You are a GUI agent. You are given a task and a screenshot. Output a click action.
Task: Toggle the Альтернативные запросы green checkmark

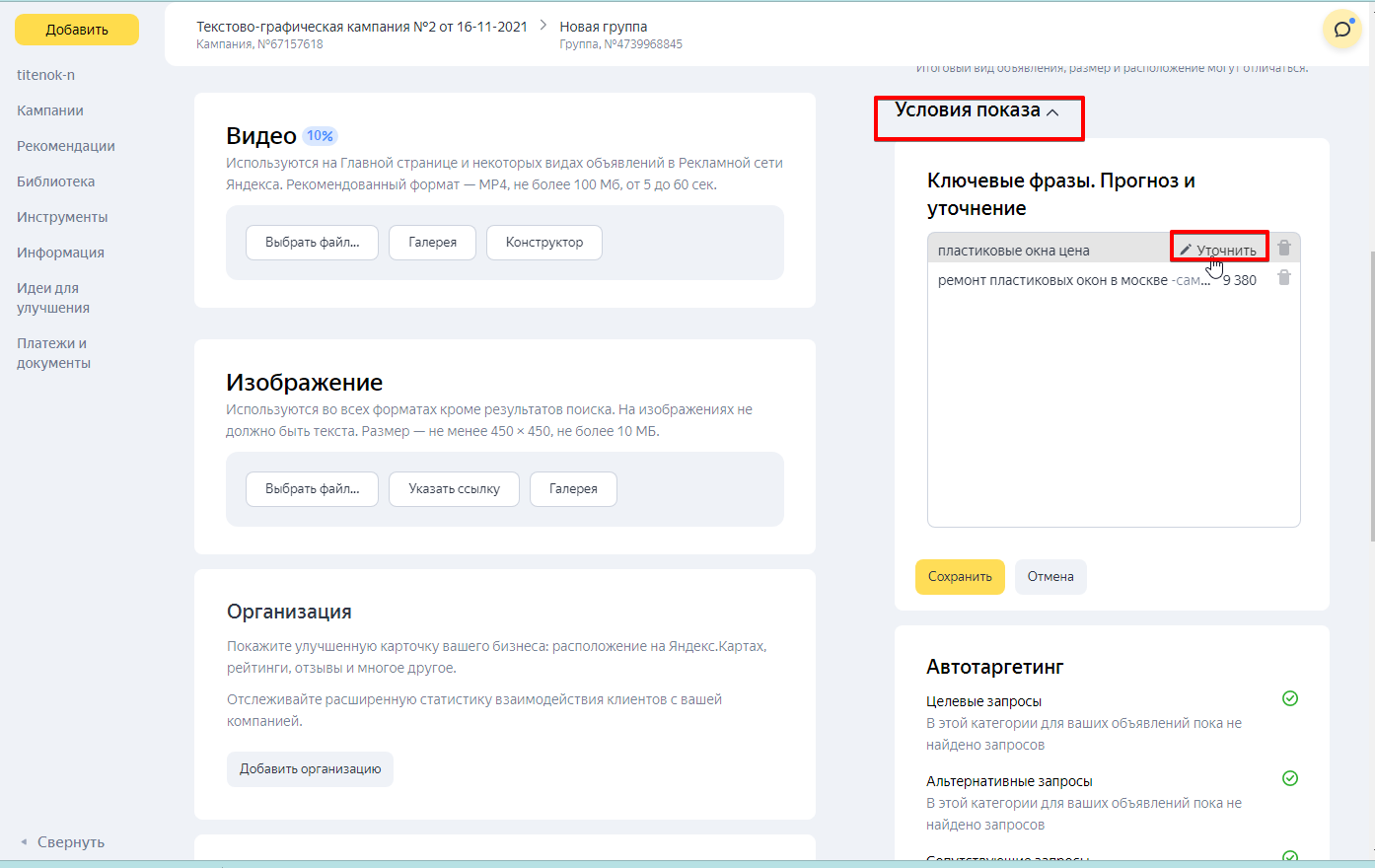coord(1289,778)
